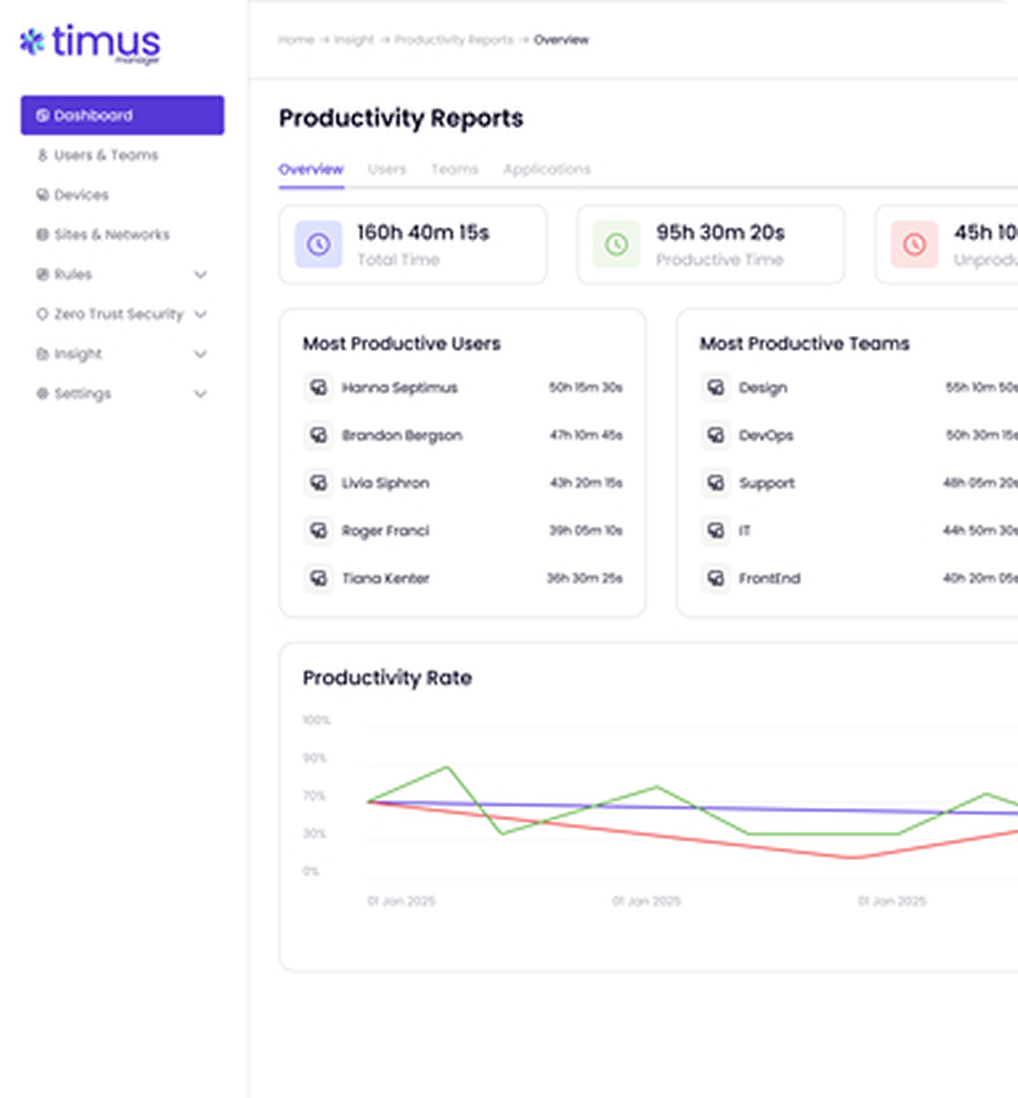The image size is (1018, 1098).
Task: Open the Dashboard menu item
Action: tap(123, 115)
